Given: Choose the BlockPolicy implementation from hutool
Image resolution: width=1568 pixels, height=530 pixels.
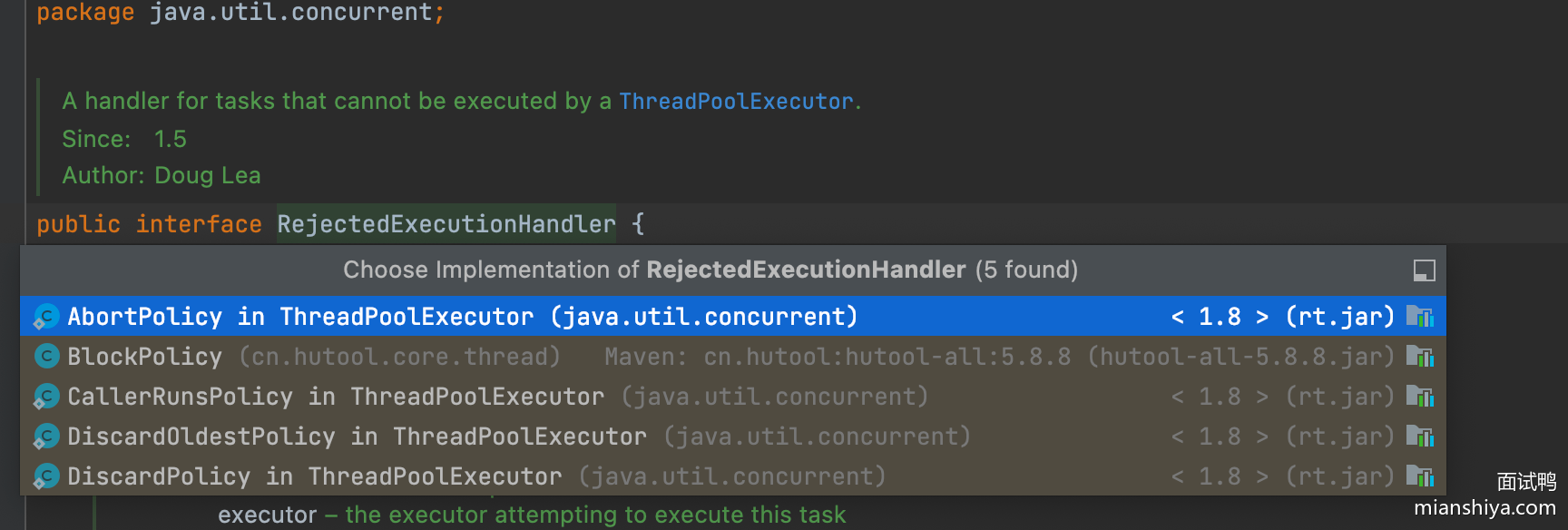Looking at the screenshot, I should point(144,357).
